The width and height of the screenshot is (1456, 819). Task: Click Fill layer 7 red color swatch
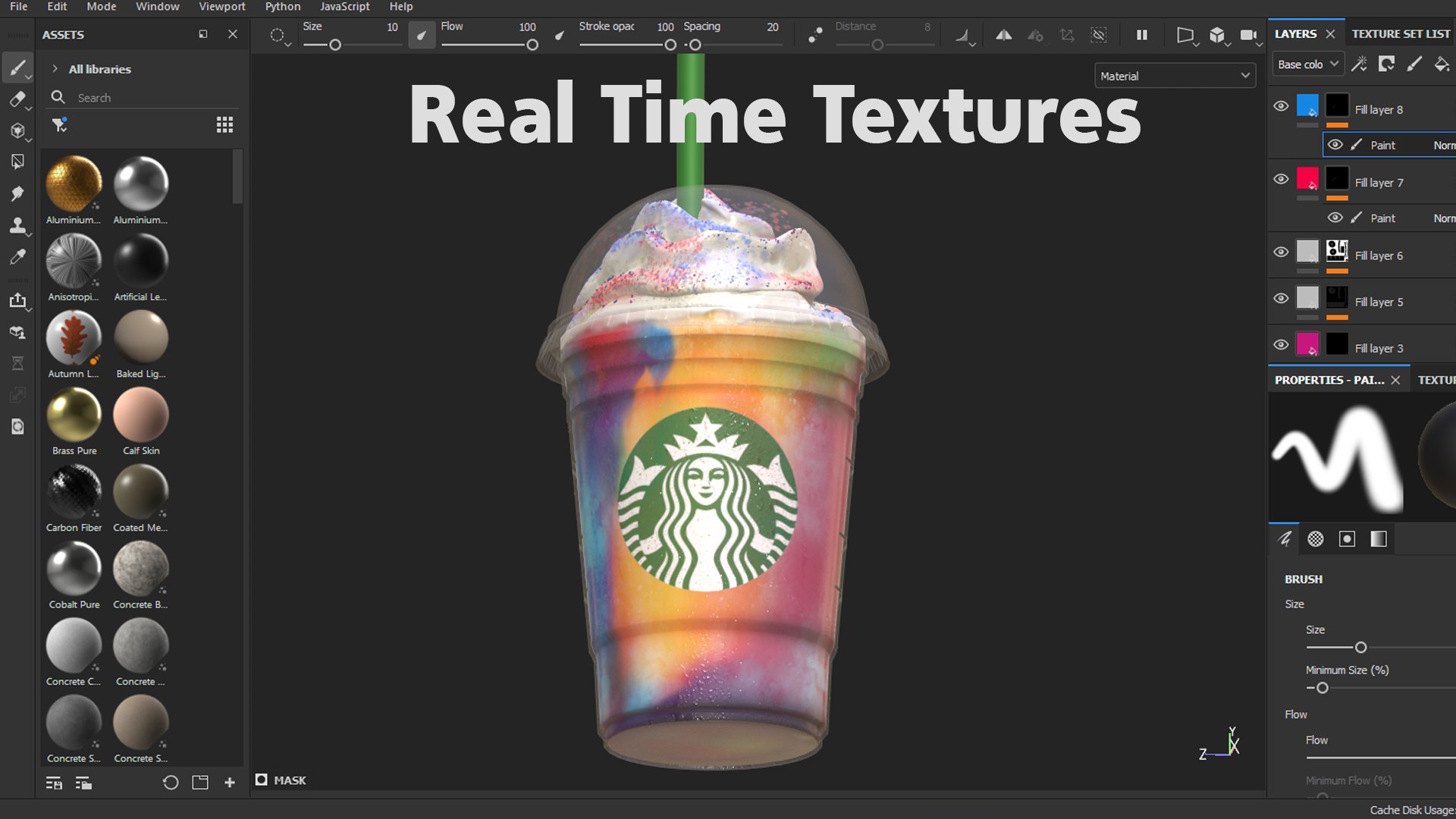pos(1307,178)
